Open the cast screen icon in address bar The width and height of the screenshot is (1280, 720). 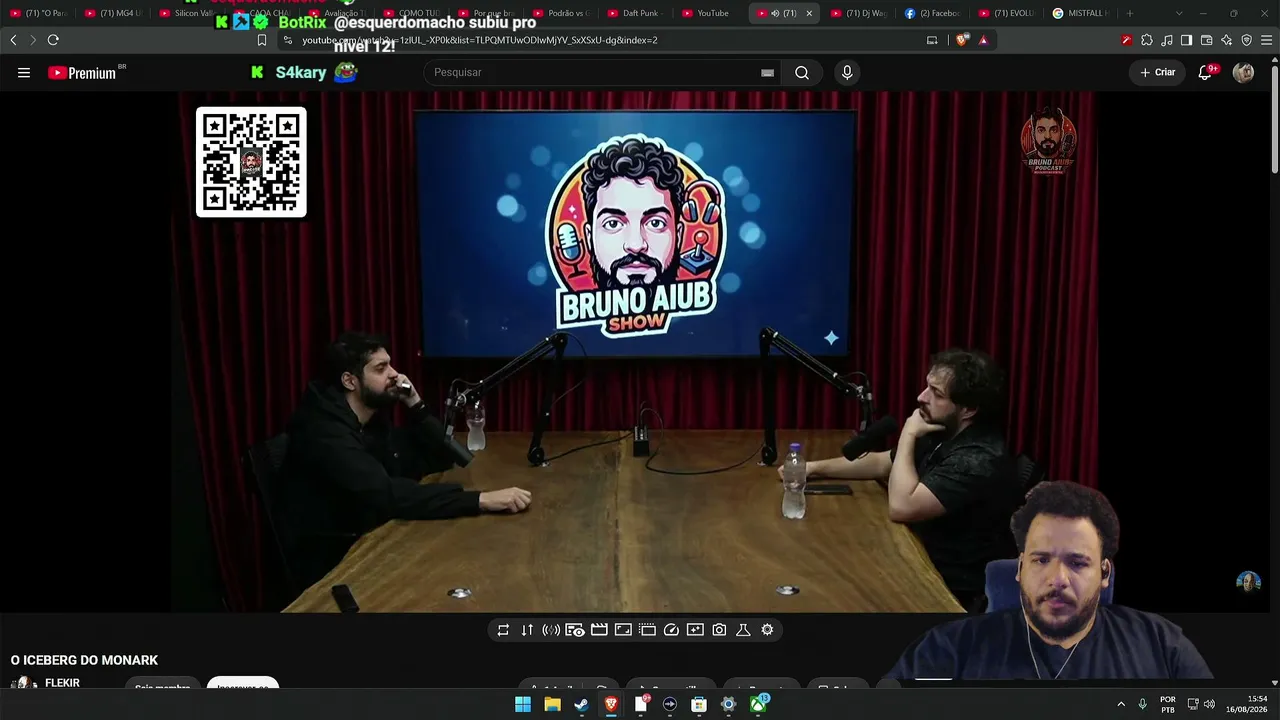pyautogui.click(x=932, y=40)
